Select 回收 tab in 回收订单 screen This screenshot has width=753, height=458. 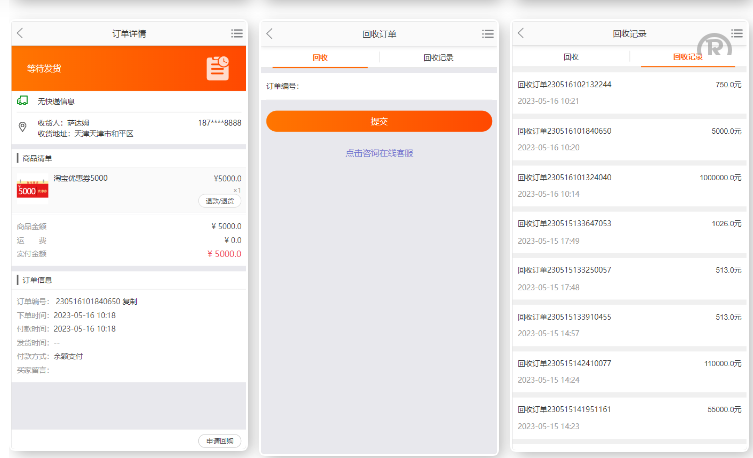click(320, 58)
